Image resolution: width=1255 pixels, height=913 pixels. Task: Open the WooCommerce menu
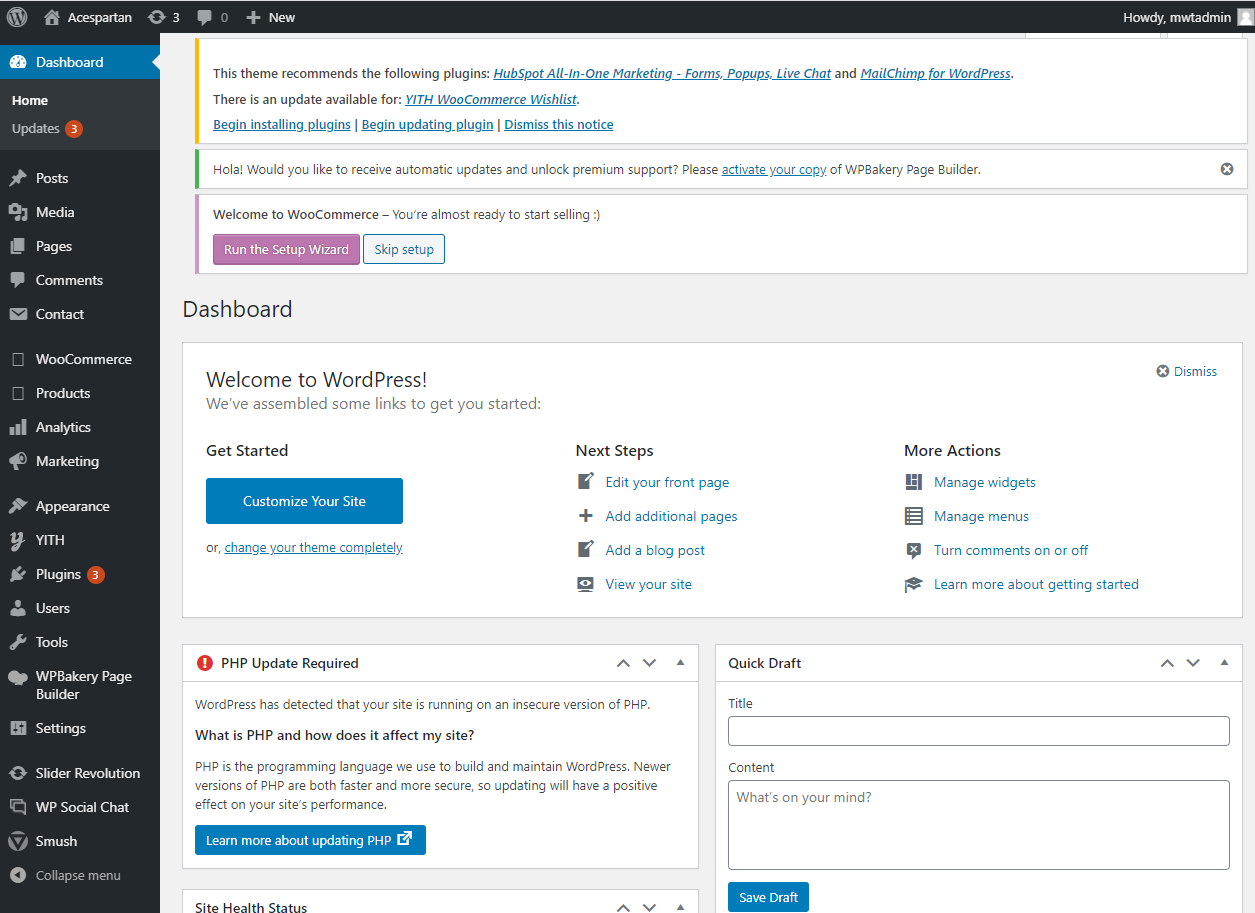pyautogui.click(x=83, y=359)
